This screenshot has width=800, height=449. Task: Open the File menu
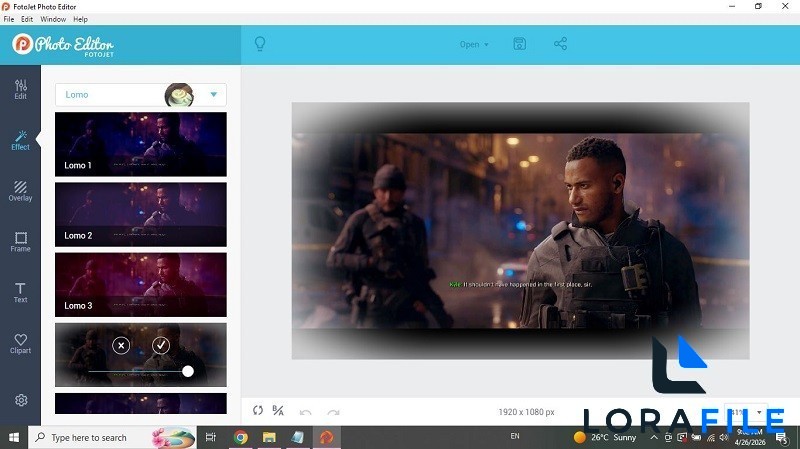(x=9, y=19)
